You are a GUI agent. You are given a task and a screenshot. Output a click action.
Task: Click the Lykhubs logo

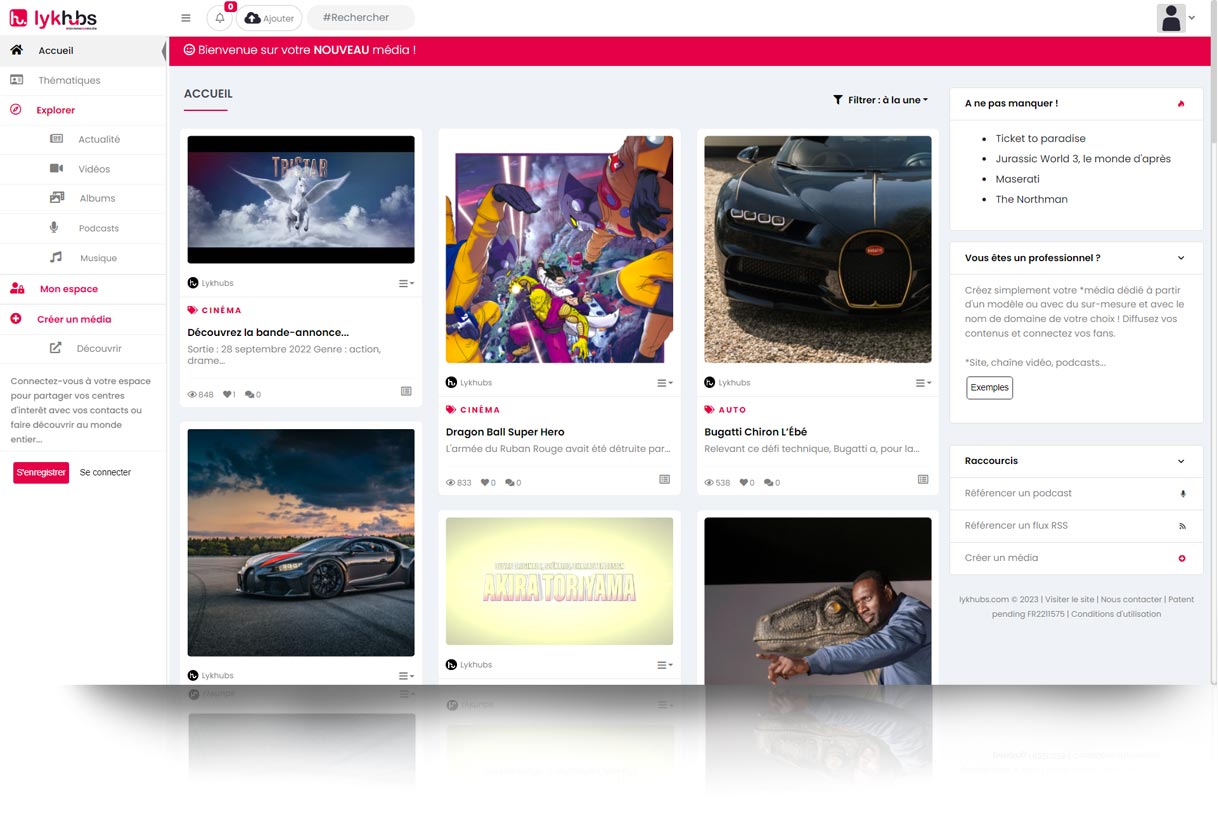click(52, 18)
